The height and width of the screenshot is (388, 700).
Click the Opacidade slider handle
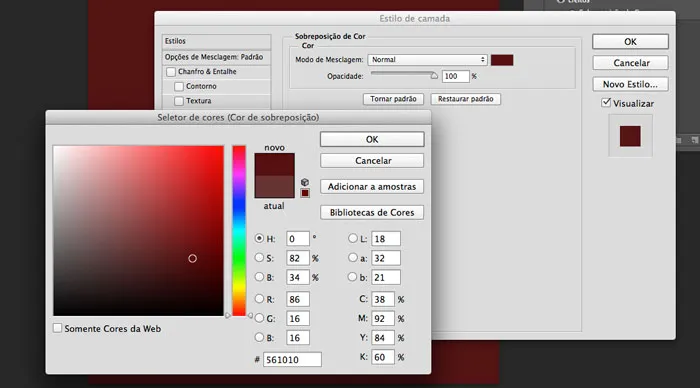click(x=434, y=76)
